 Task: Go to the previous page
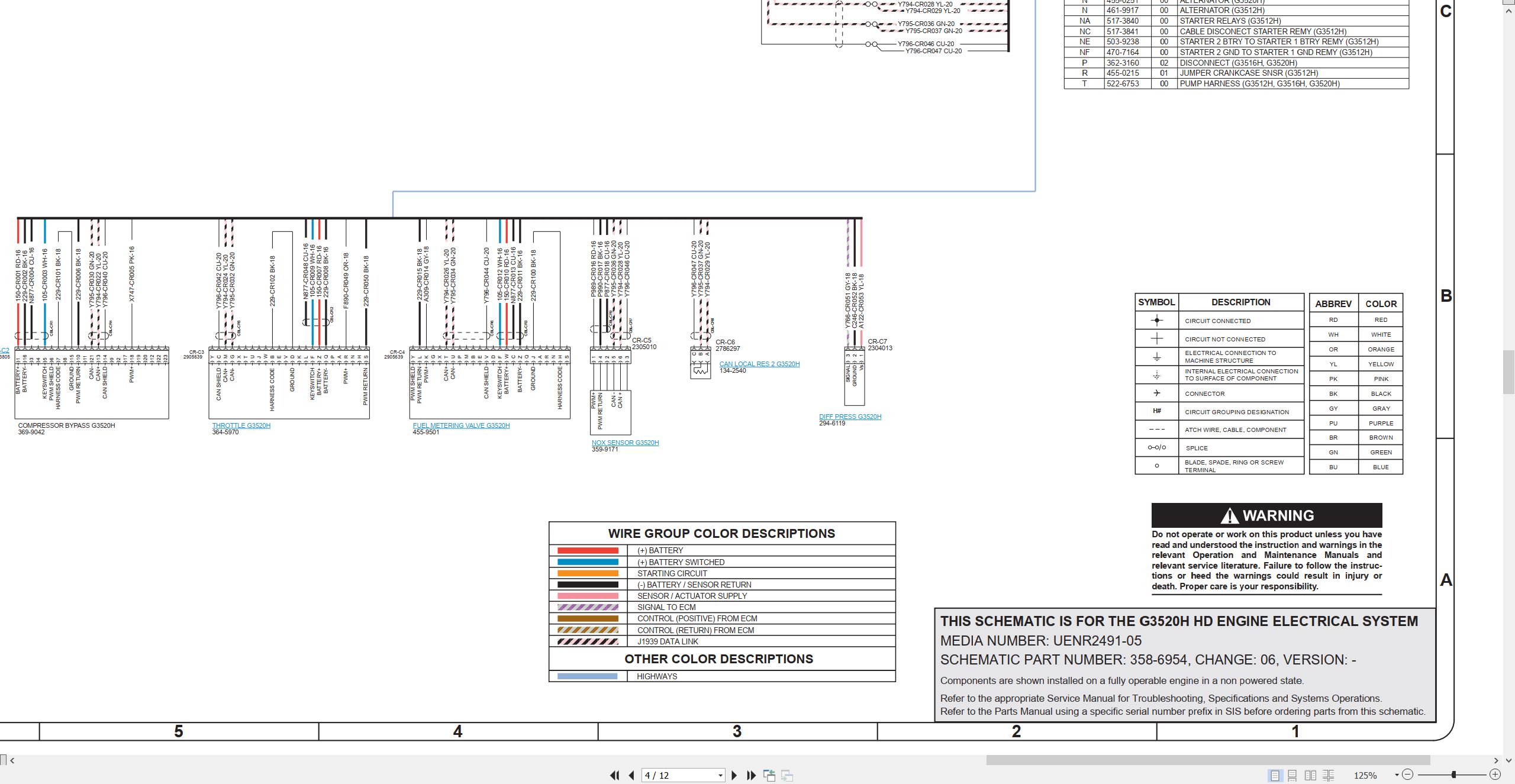(x=631, y=775)
